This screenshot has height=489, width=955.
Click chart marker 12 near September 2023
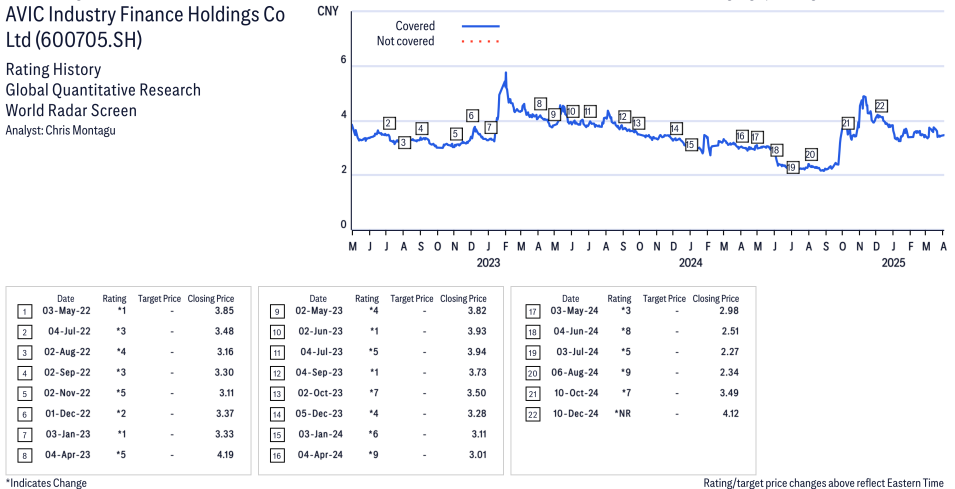623,117
